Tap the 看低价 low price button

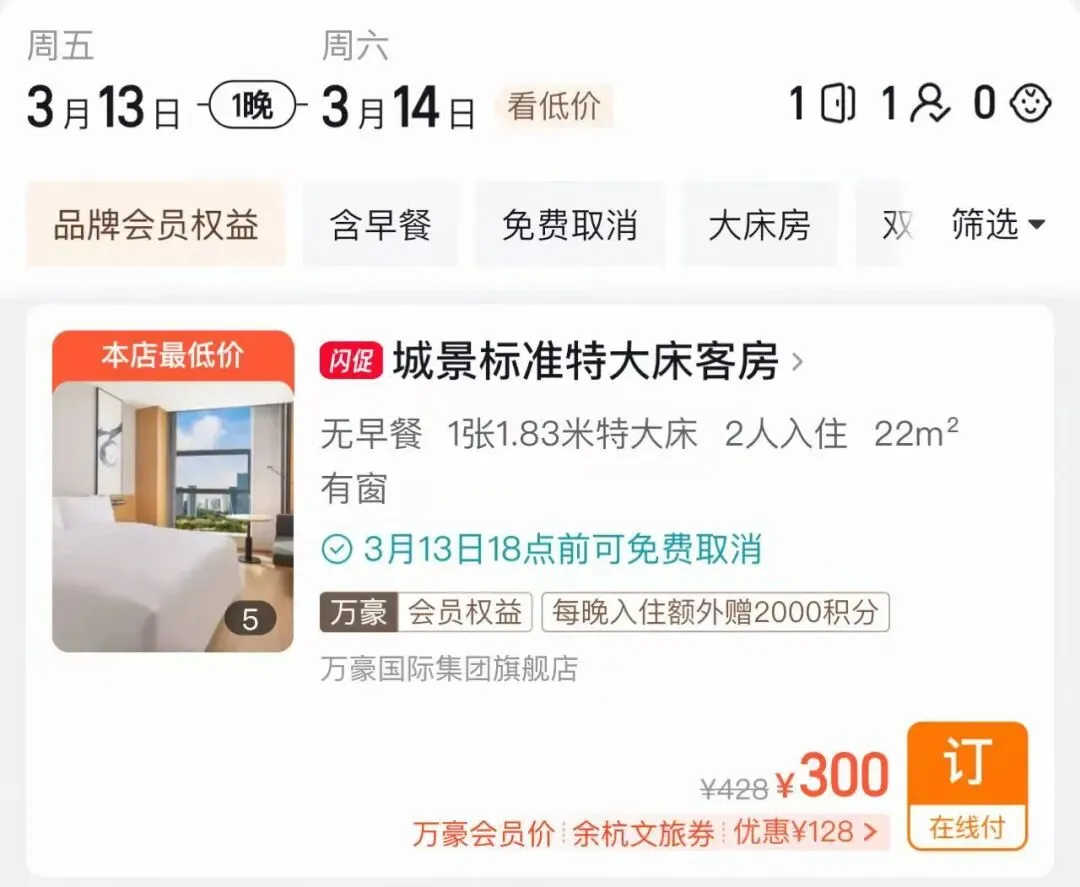(554, 107)
